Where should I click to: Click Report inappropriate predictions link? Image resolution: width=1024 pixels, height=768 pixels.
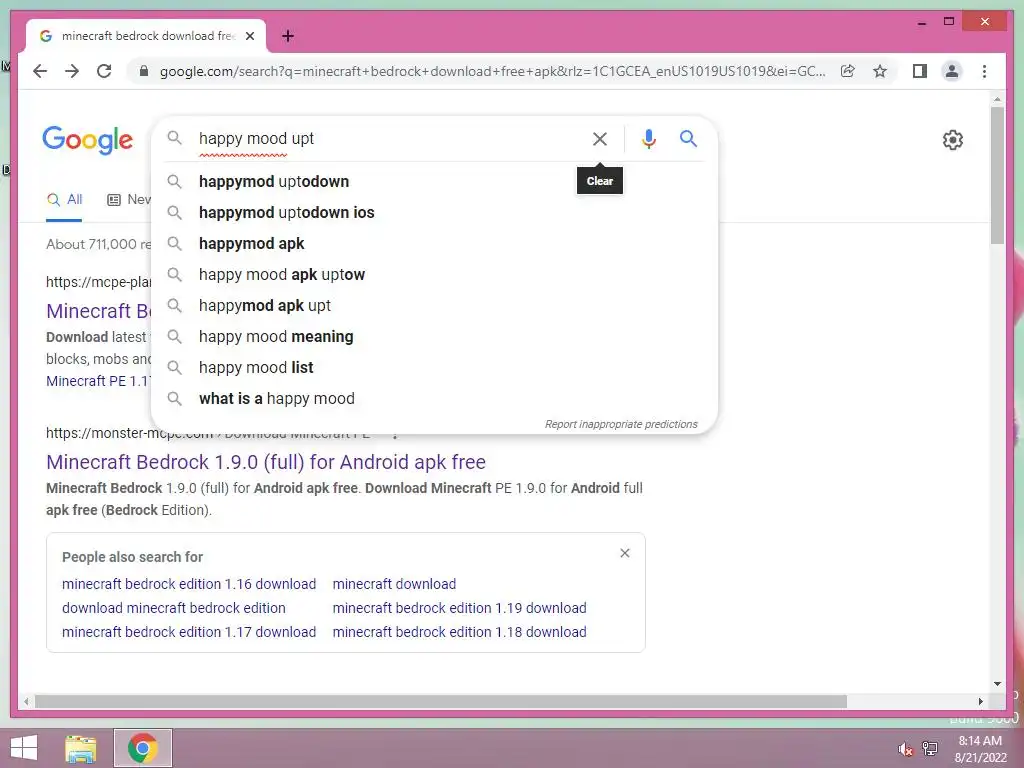coord(621,424)
